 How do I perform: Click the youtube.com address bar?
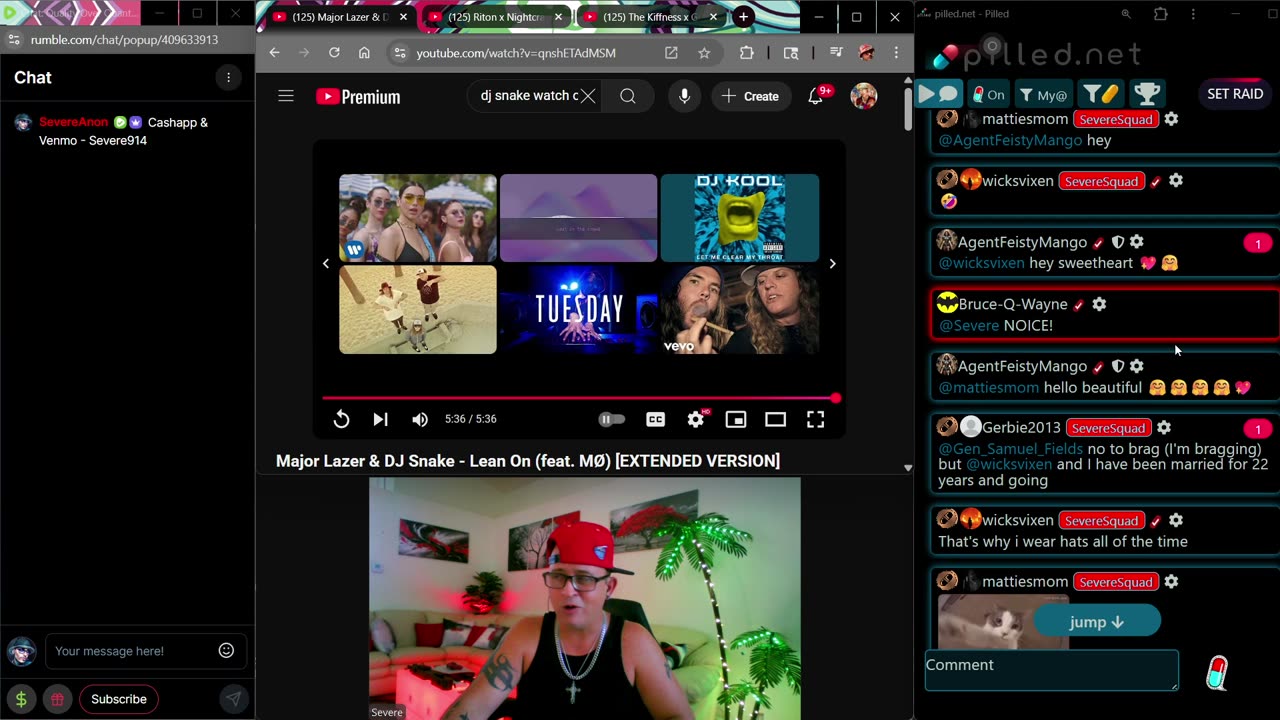click(x=517, y=53)
